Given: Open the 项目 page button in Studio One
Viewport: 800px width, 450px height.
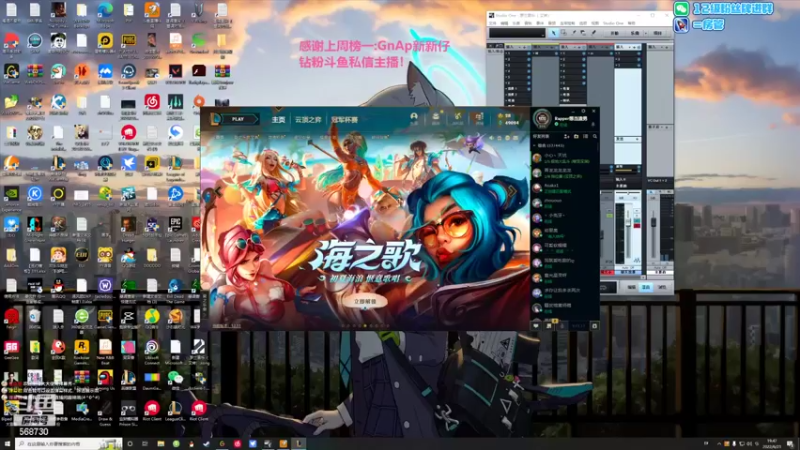Looking at the screenshot, I should tap(658, 33).
